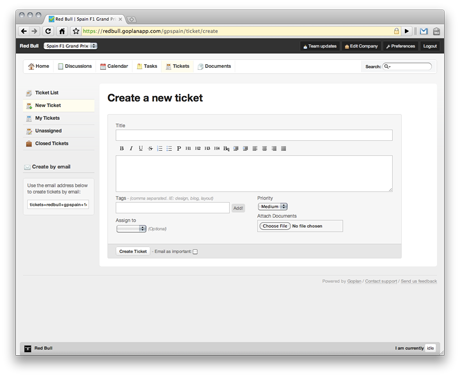
Task: Close the Red Bull browser tab
Action: [120, 19]
